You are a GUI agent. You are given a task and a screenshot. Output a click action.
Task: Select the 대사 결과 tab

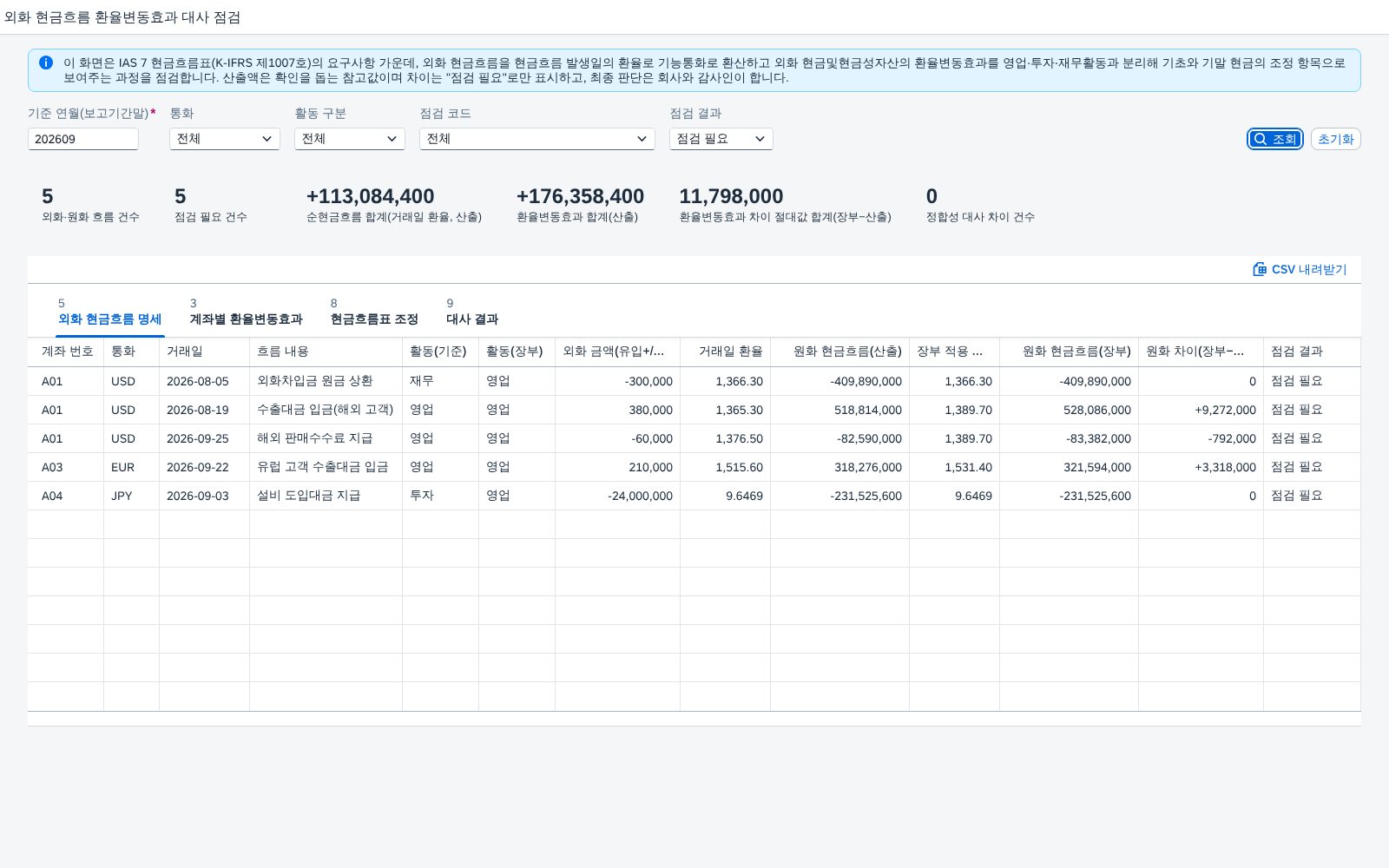click(x=472, y=312)
